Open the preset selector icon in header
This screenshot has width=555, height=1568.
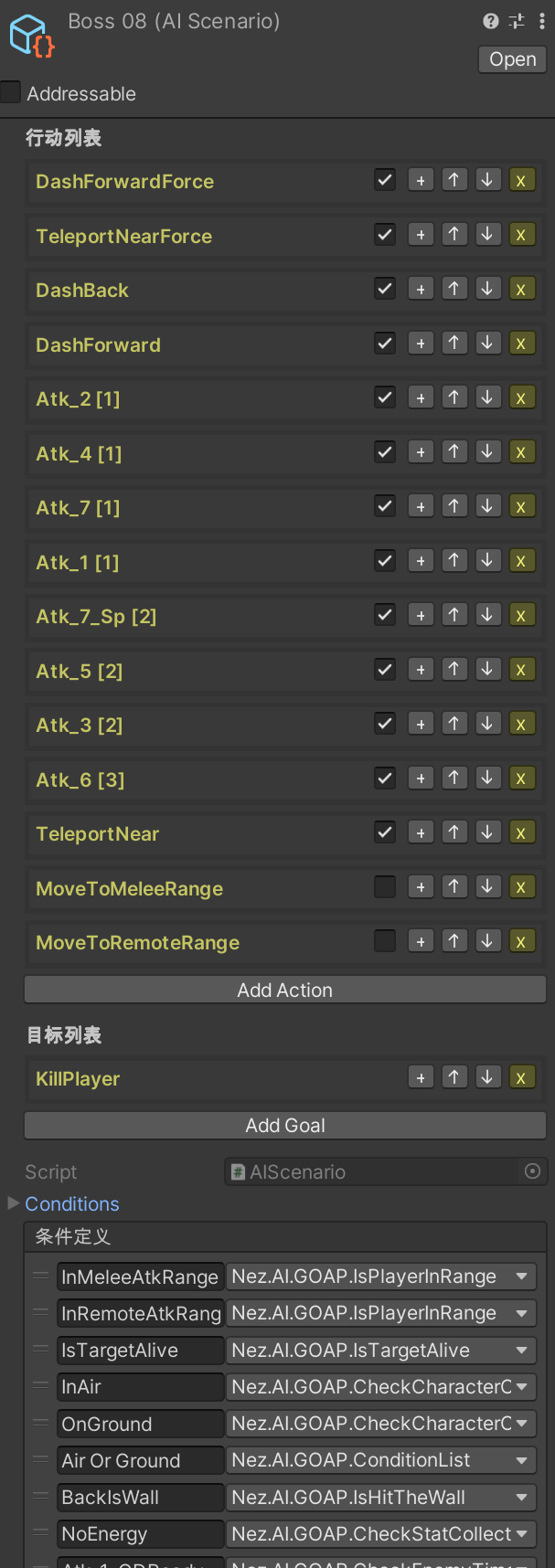[x=517, y=21]
